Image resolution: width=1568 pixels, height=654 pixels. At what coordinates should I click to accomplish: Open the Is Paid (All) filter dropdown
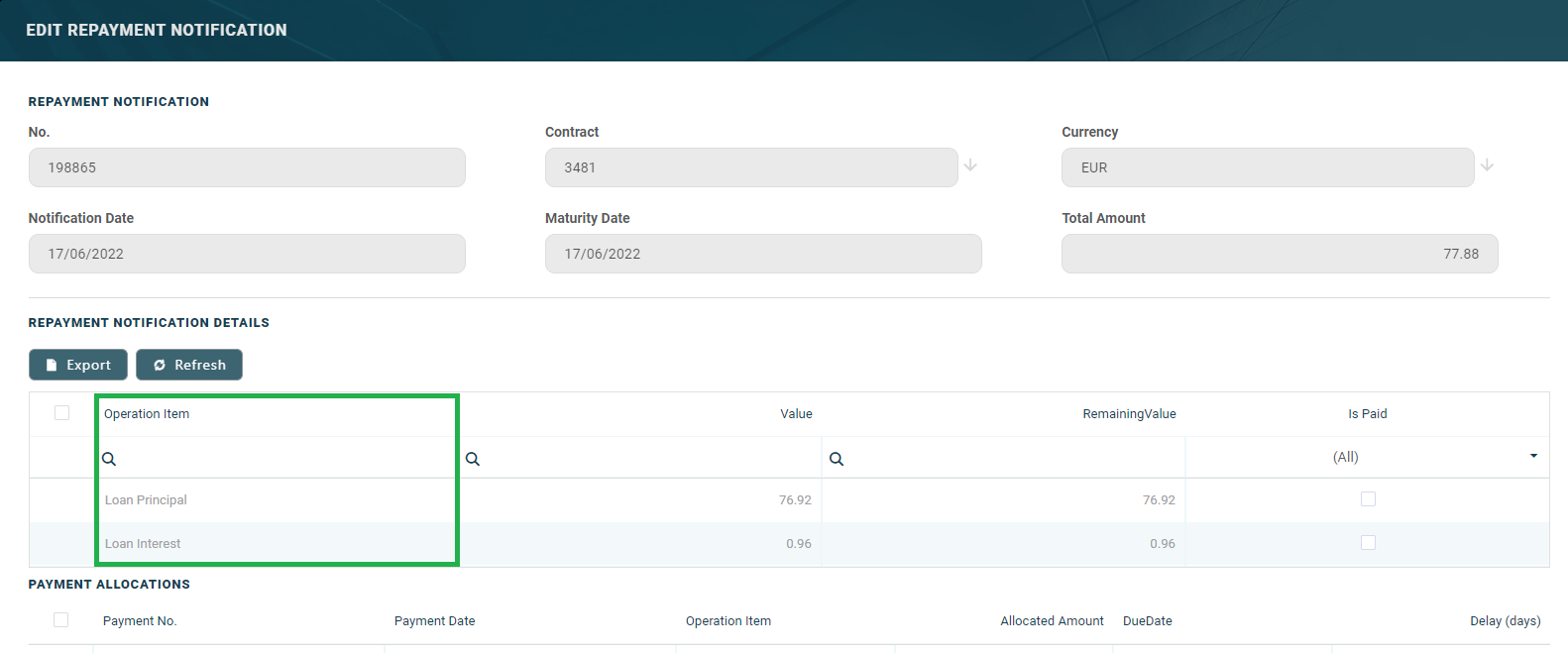(x=1532, y=457)
